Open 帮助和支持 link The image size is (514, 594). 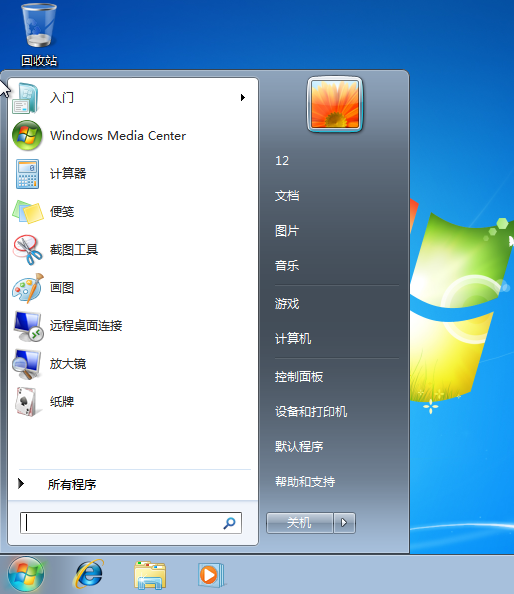point(305,481)
